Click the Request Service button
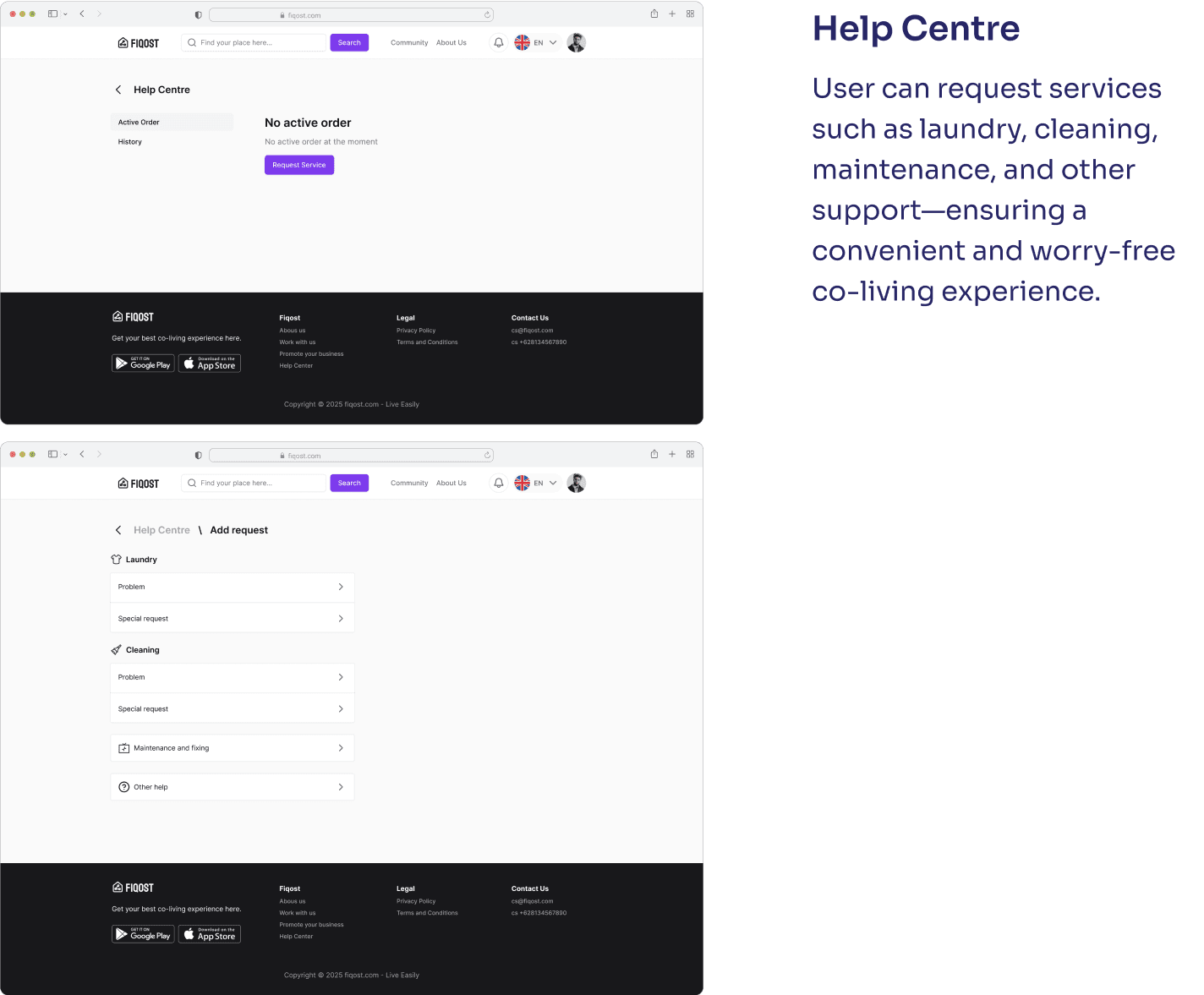The width and height of the screenshot is (1204, 995). pyautogui.click(x=299, y=165)
